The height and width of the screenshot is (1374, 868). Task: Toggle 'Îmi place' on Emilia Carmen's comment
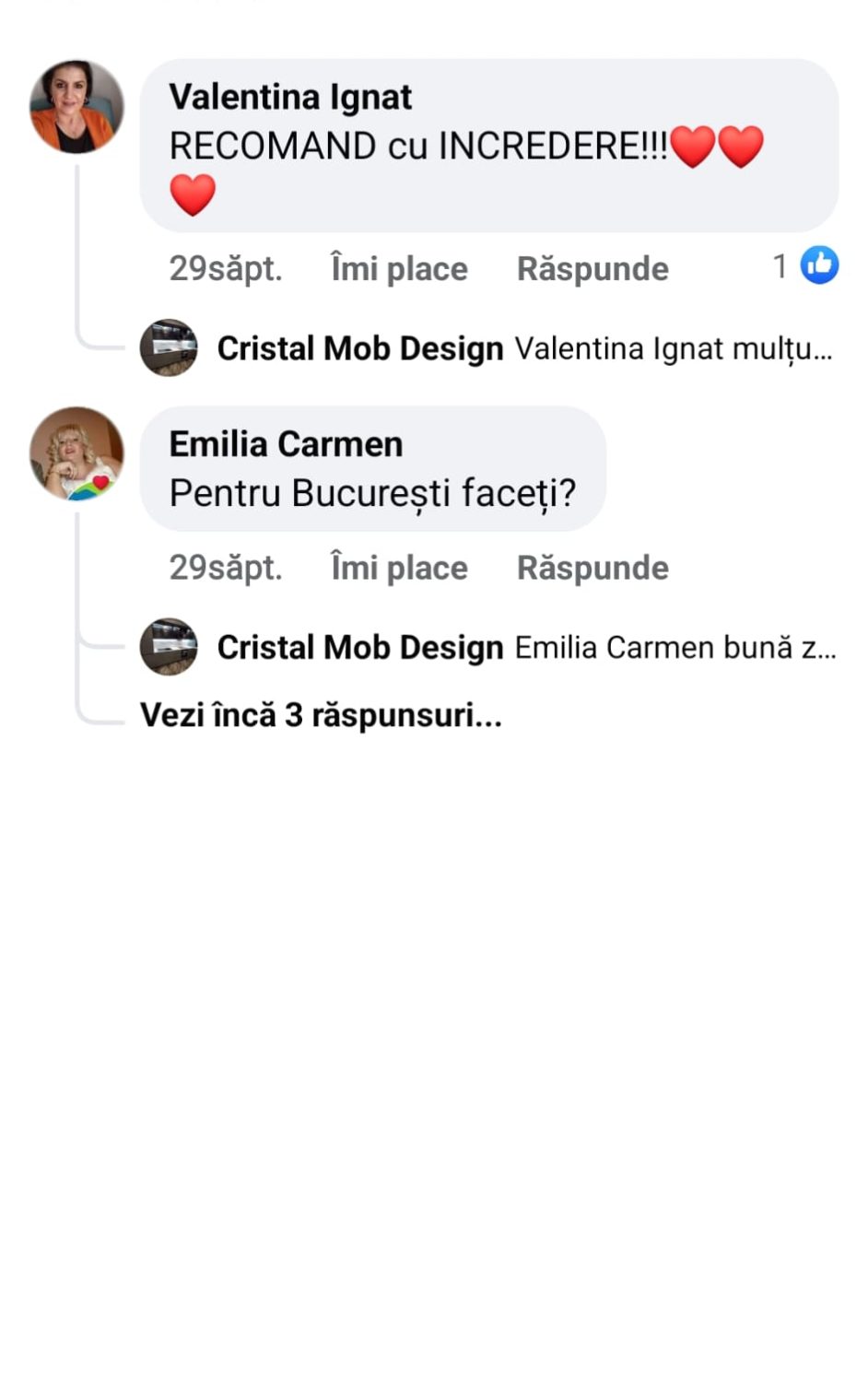pos(399,569)
